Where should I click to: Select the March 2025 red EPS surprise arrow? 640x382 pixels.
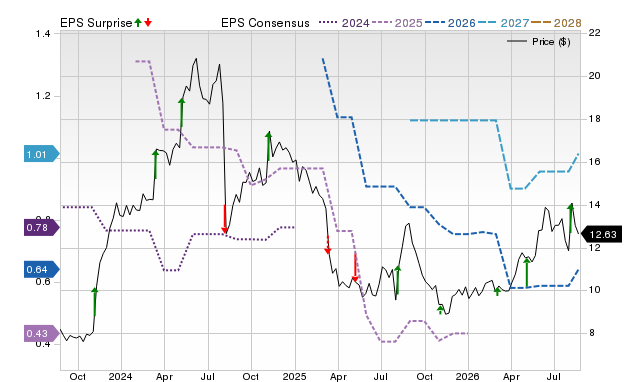(x=327, y=245)
